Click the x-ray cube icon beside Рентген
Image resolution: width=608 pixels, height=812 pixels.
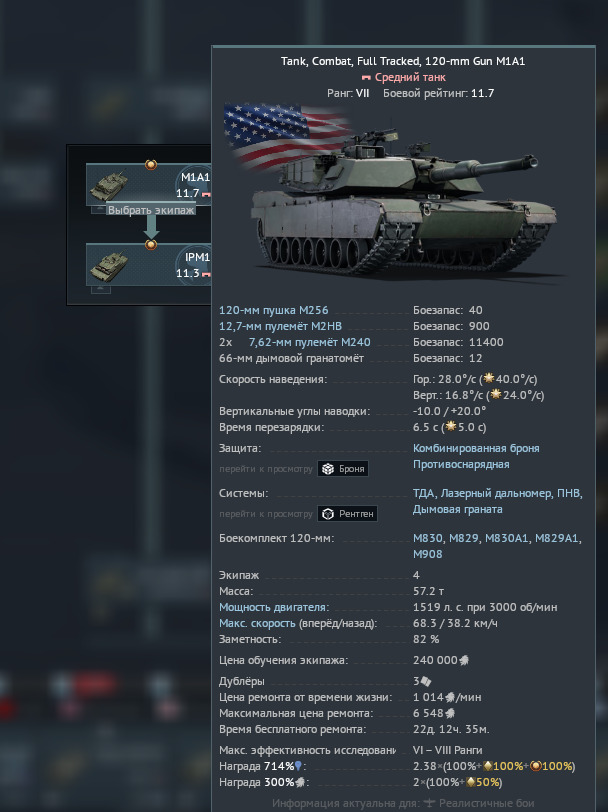coord(327,514)
